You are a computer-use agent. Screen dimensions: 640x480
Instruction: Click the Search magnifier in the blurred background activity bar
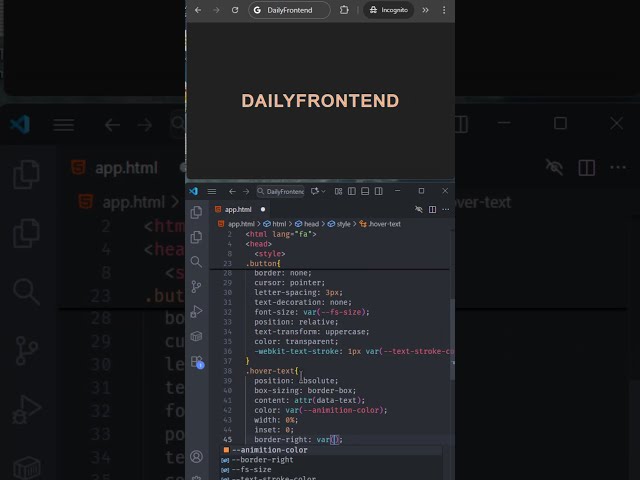[27, 292]
